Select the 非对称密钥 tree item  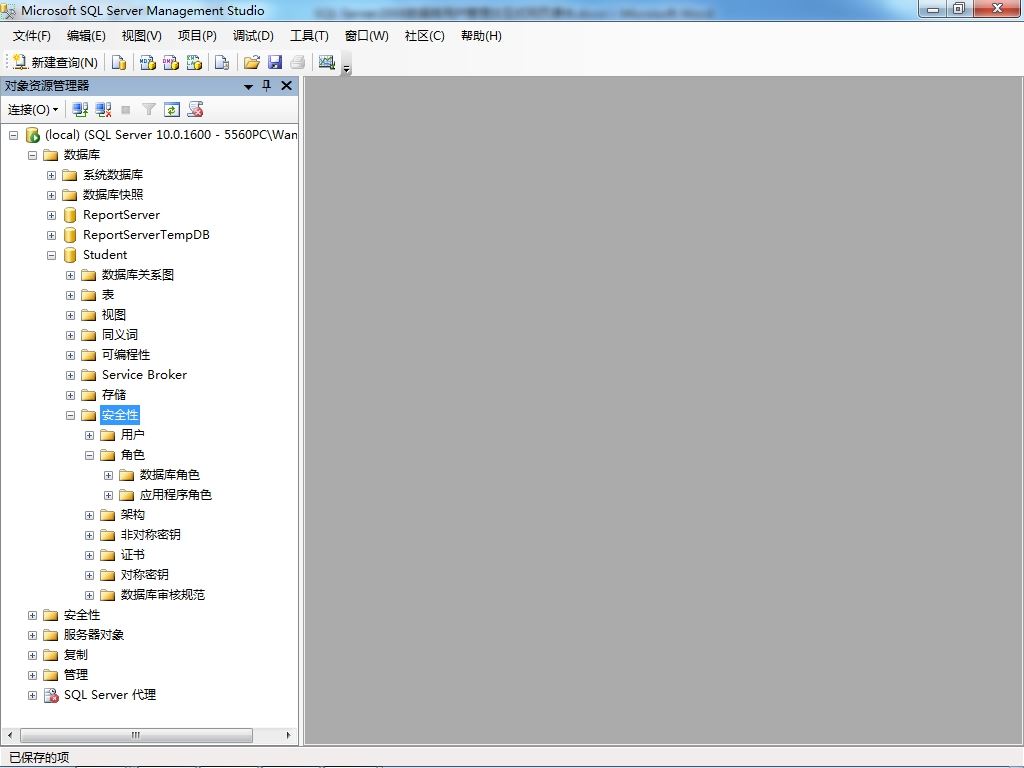click(x=150, y=535)
